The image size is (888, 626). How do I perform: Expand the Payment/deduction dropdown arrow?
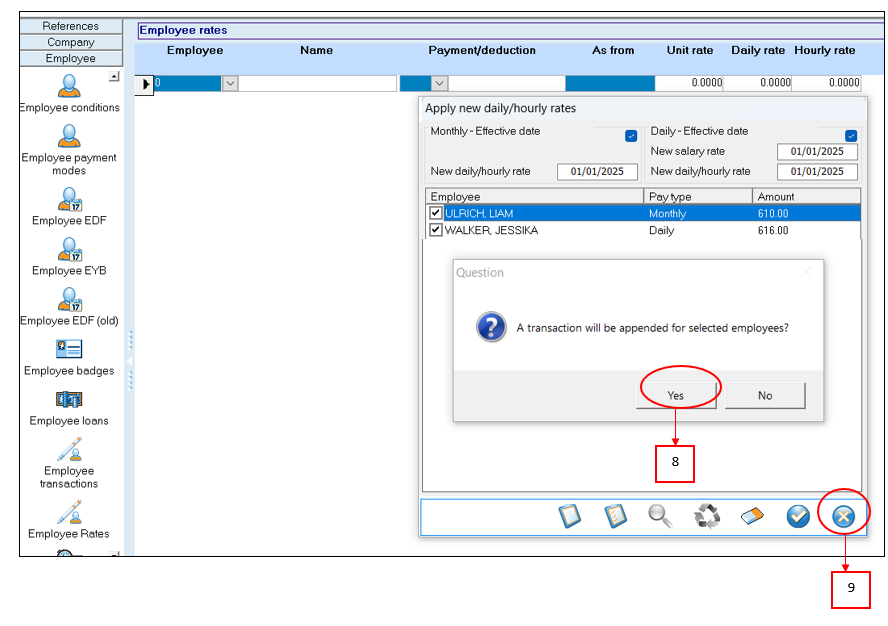[x=439, y=84]
